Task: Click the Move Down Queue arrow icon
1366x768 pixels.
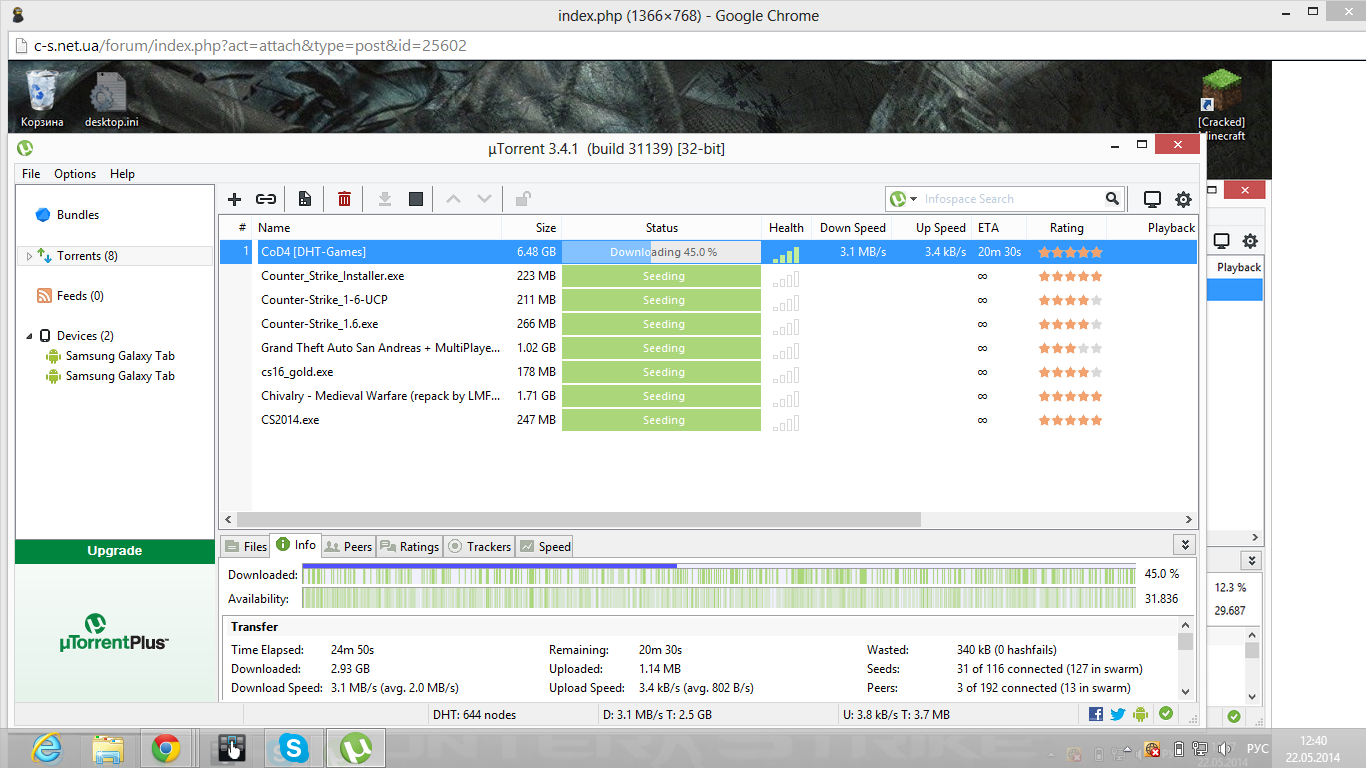Action: point(484,199)
